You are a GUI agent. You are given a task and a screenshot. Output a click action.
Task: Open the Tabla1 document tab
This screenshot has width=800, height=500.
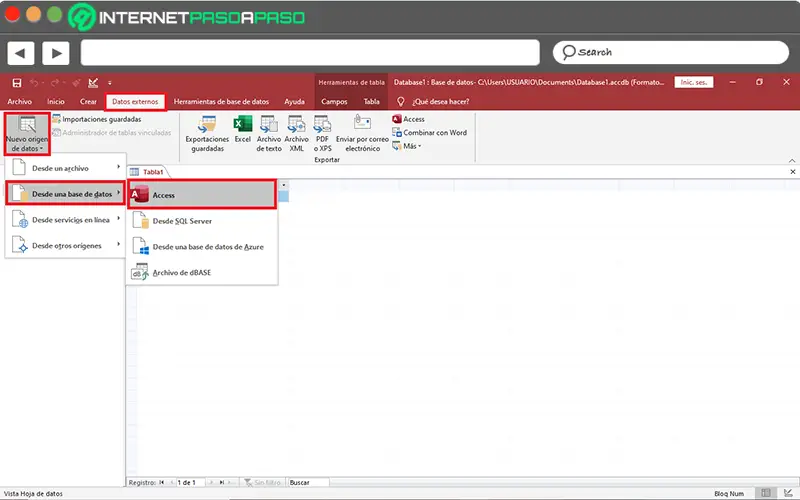pos(148,172)
